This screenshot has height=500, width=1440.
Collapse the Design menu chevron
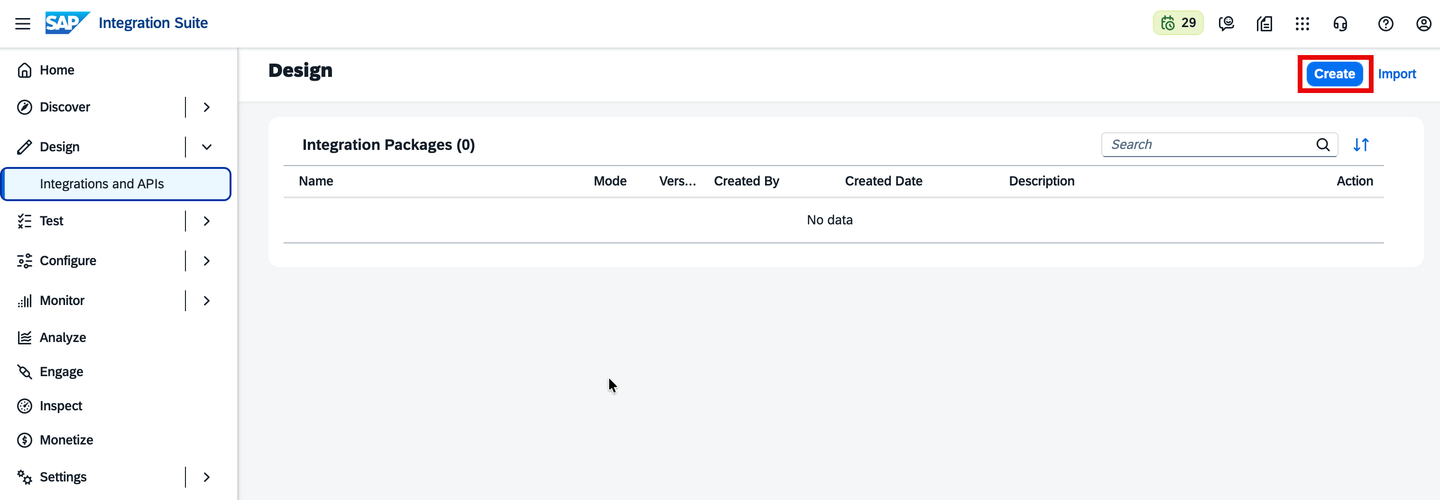pyautogui.click(x=207, y=147)
